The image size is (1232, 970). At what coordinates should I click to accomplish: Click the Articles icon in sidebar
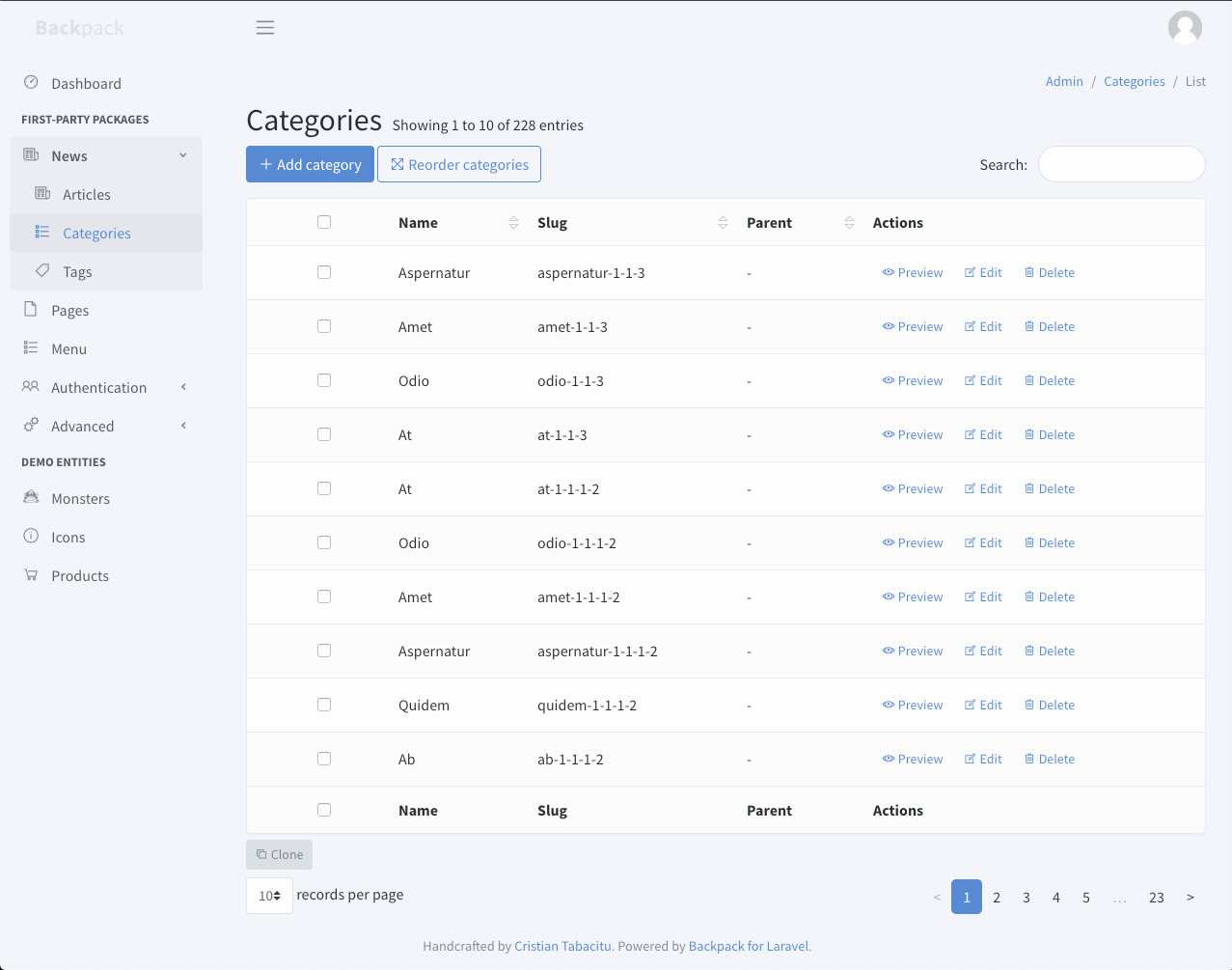[42, 194]
